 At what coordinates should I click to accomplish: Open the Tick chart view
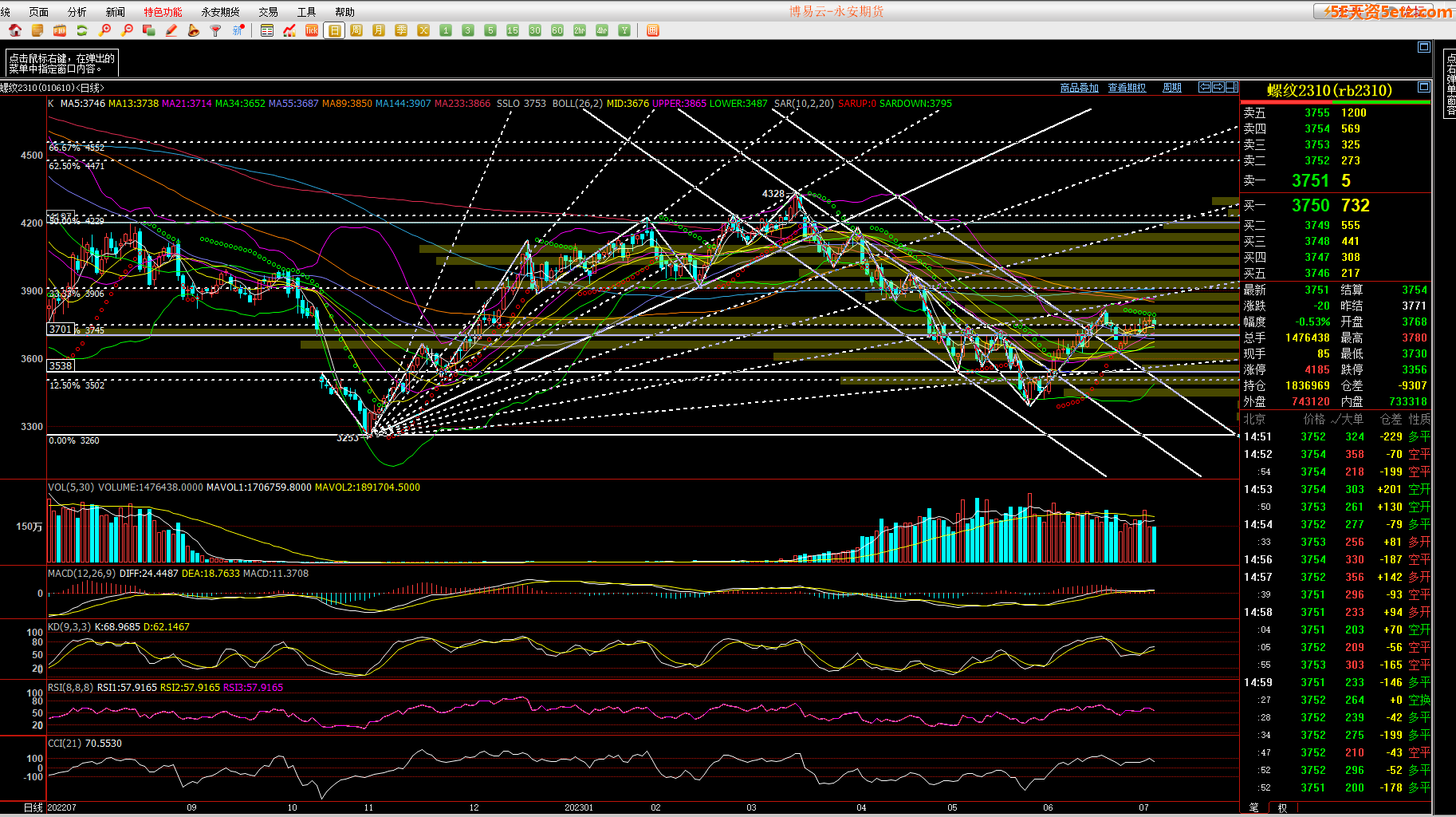(x=312, y=30)
